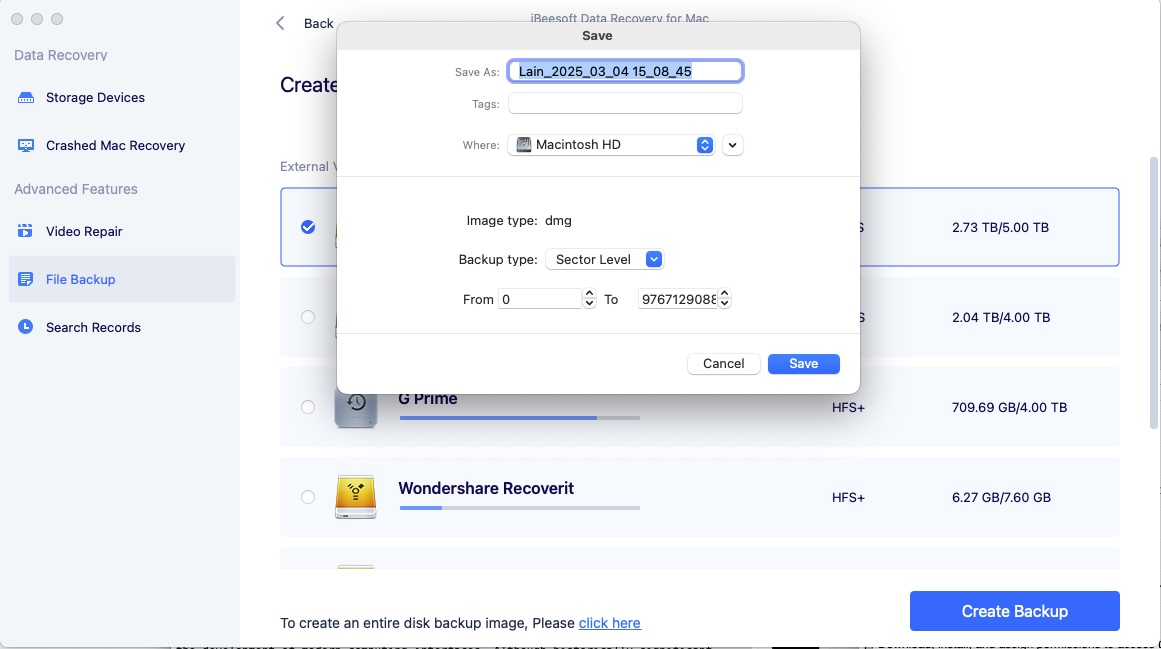Uncheck the selected external volume checkmark
This screenshot has width=1161, height=649.
coord(308,227)
